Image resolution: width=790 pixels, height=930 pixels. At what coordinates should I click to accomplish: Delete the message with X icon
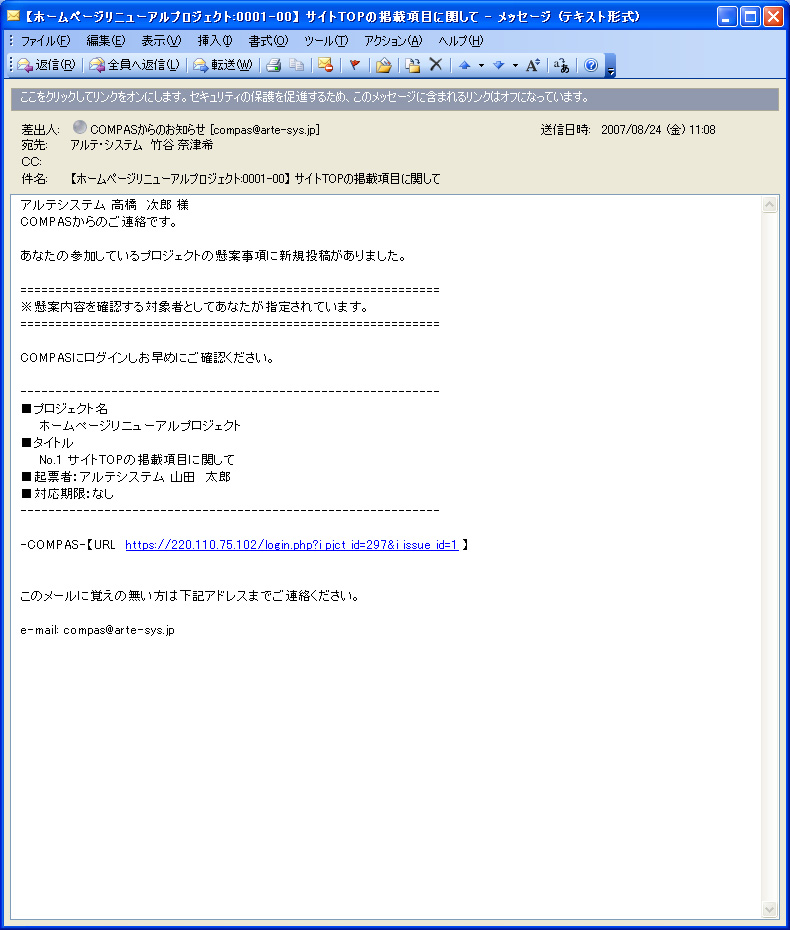436,65
